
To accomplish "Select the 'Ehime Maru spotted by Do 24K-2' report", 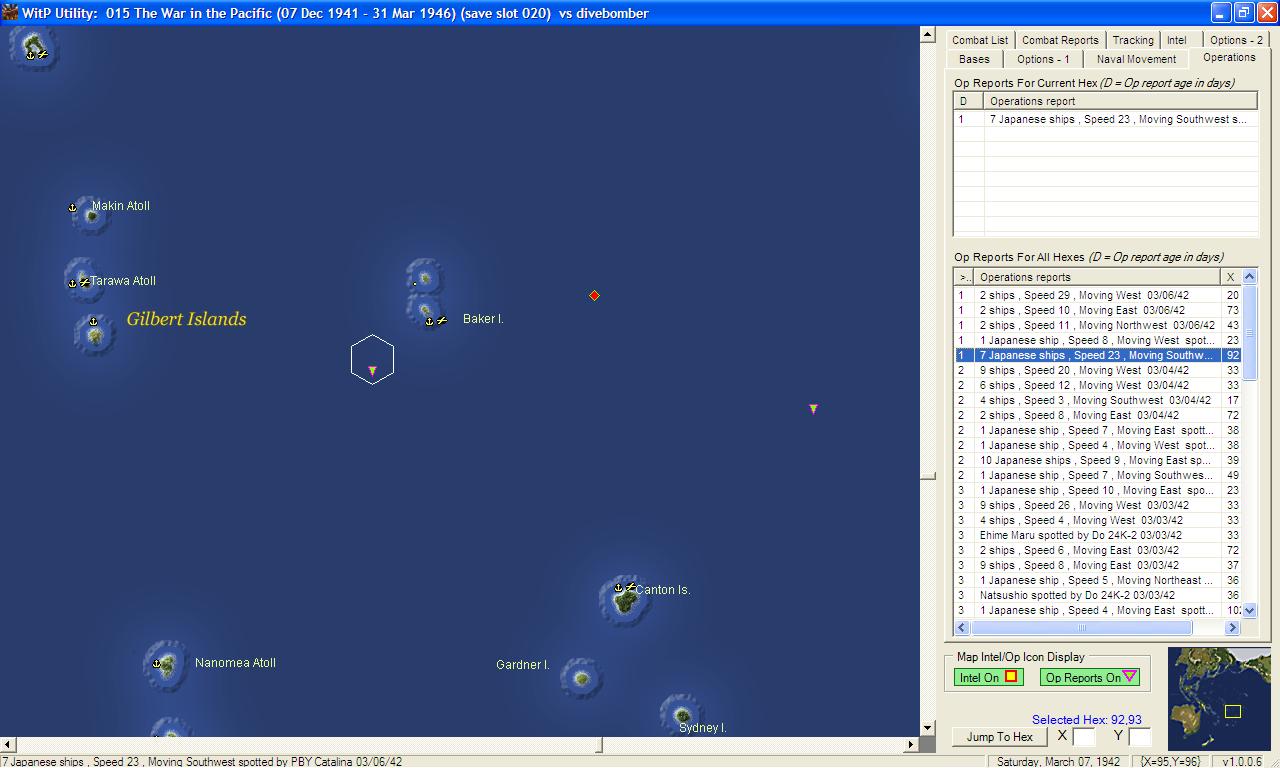I will pyautogui.click(x=1097, y=535).
